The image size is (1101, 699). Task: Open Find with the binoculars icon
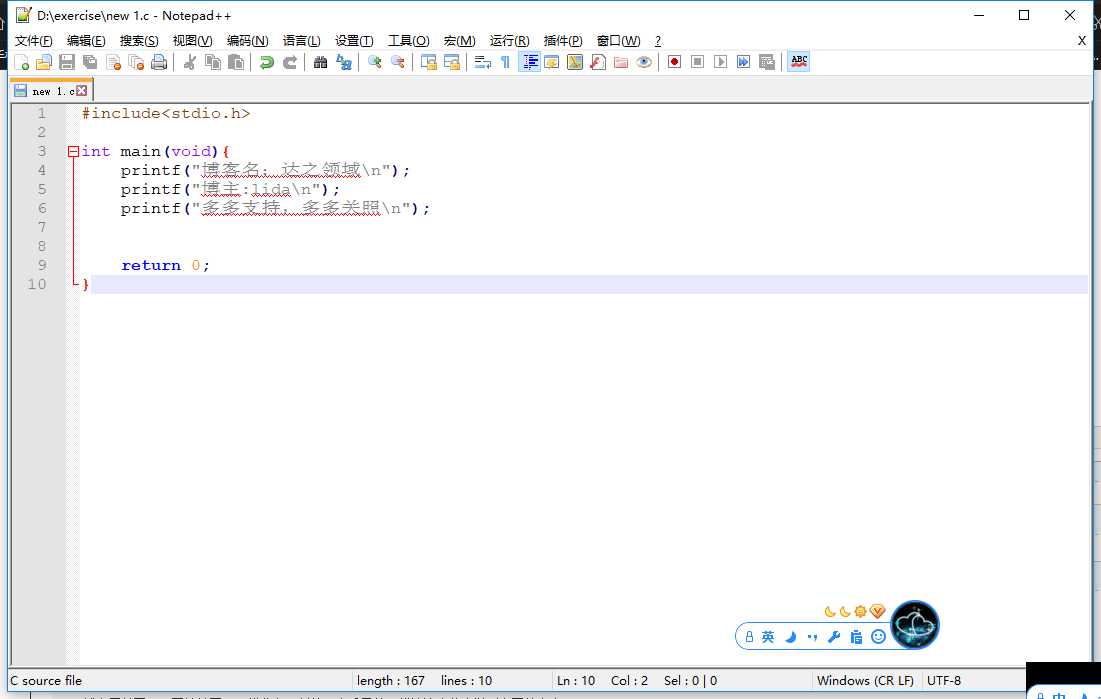(x=320, y=62)
